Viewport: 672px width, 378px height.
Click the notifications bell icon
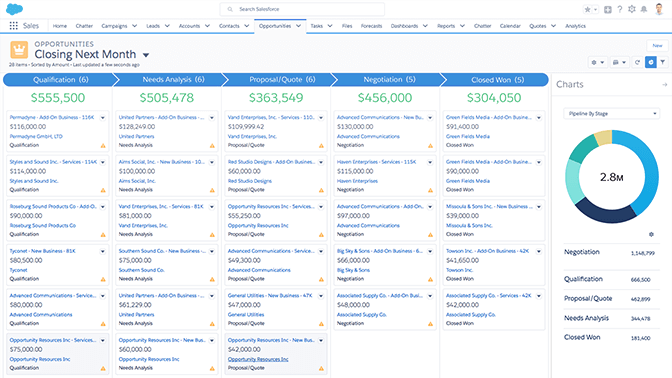644,9
